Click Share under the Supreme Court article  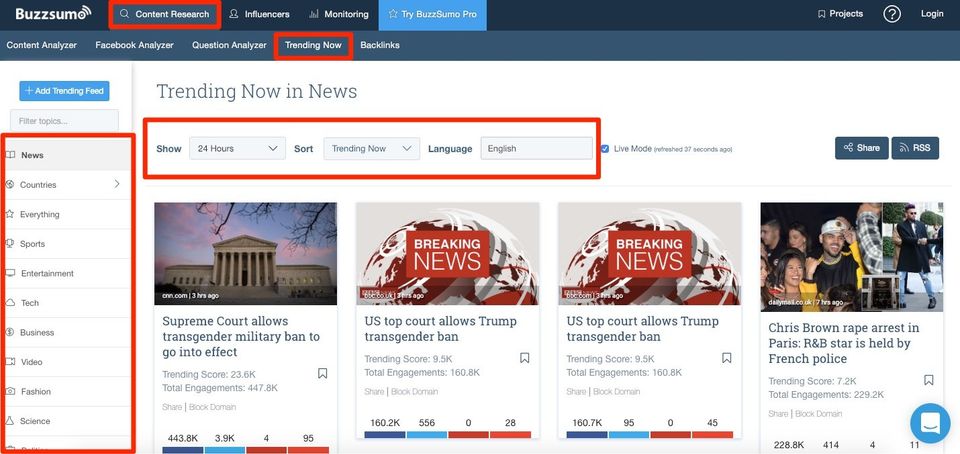172,407
